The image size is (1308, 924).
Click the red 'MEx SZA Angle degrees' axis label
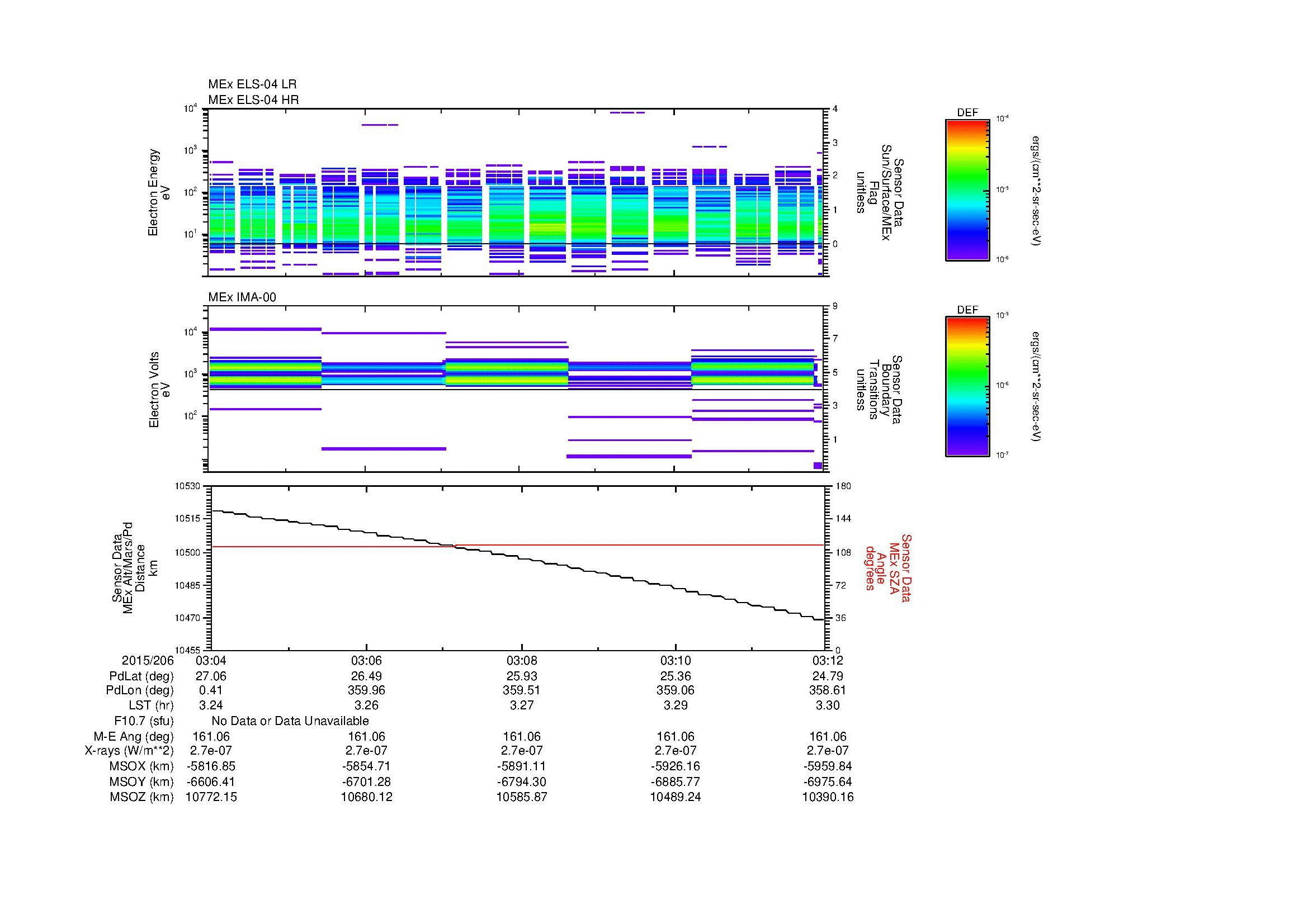pos(887,567)
